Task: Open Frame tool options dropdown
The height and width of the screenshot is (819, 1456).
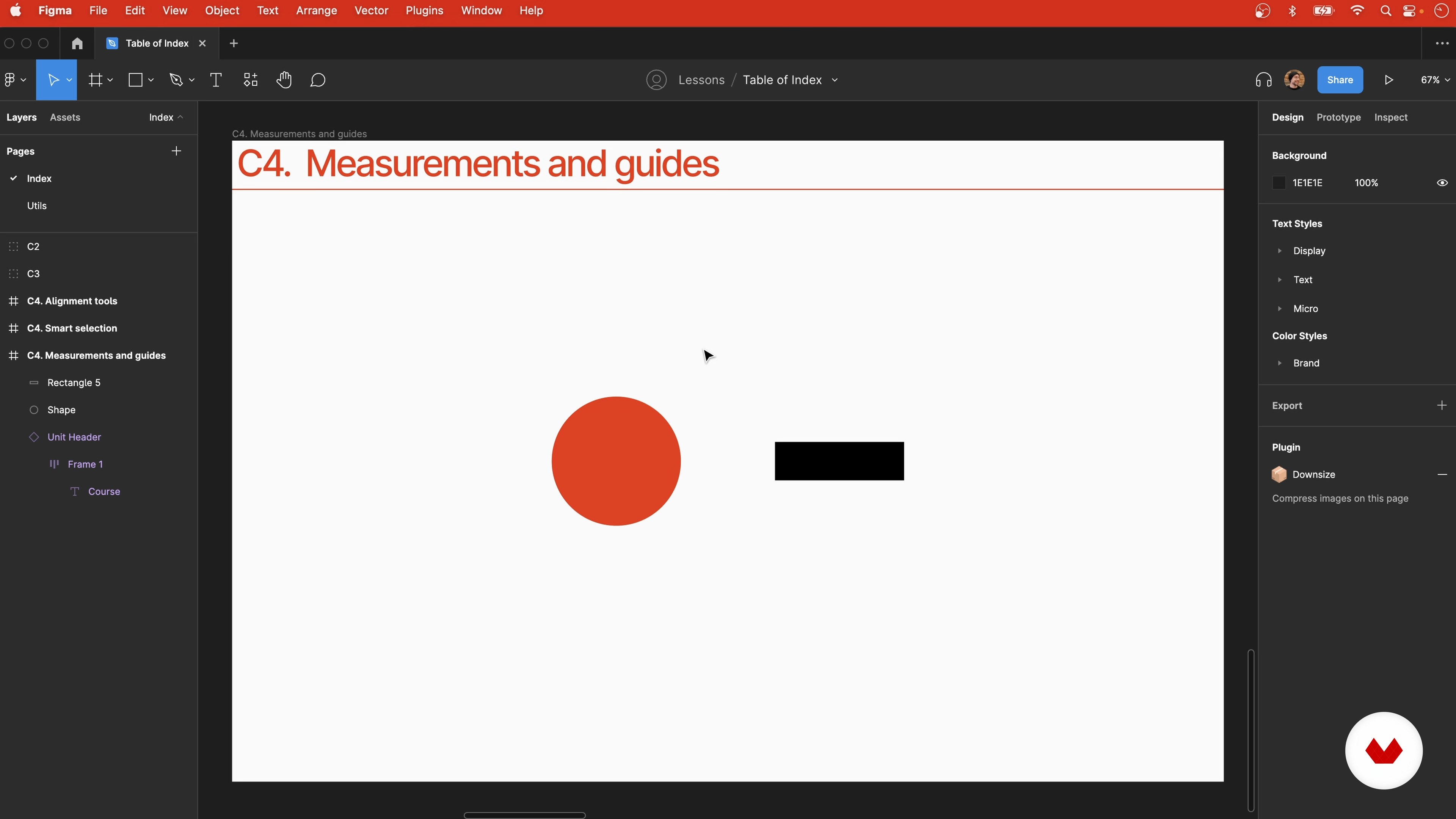Action: 110,80
